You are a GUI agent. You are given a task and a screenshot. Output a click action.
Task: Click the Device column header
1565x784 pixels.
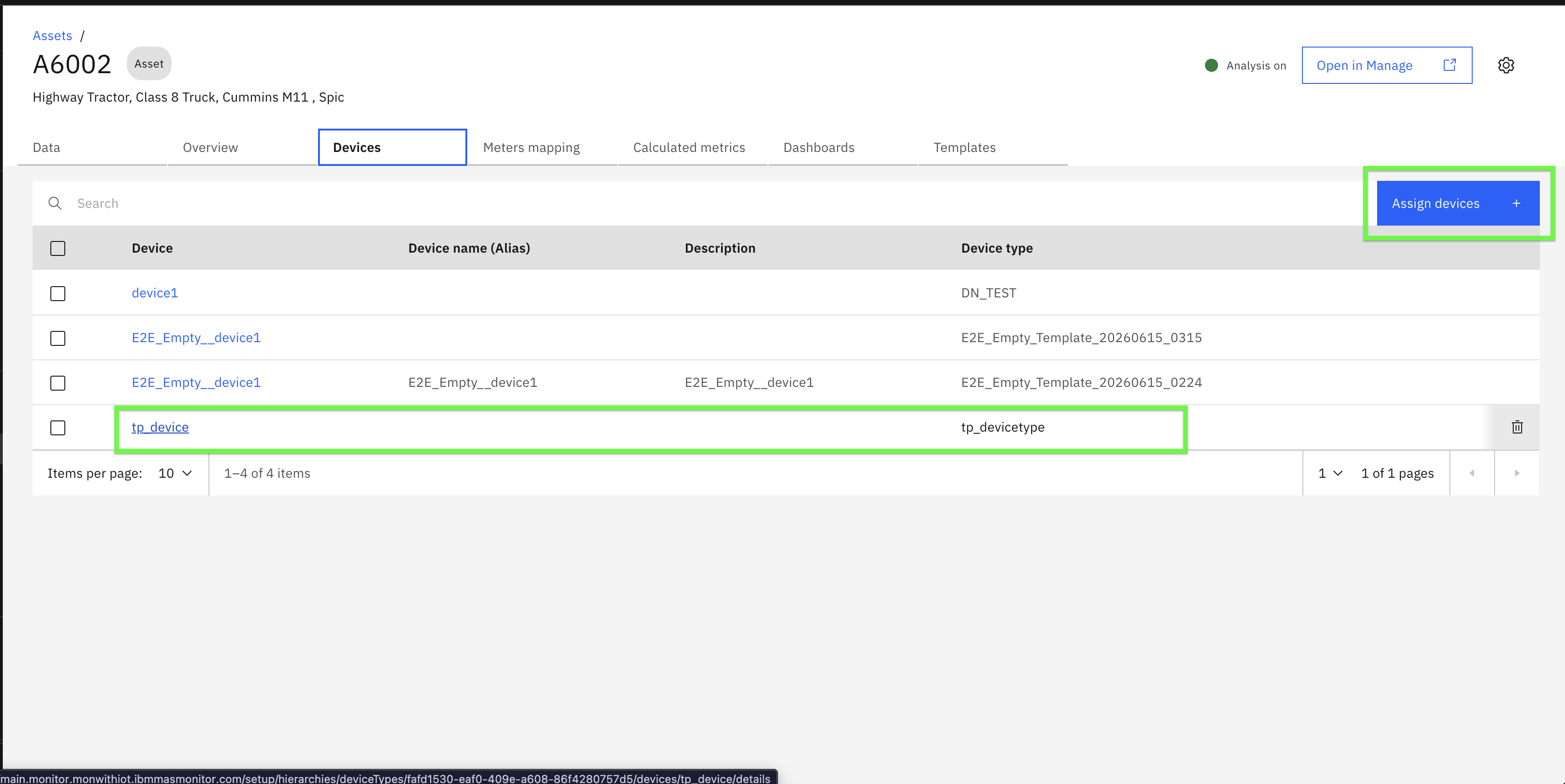click(x=152, y=248)
